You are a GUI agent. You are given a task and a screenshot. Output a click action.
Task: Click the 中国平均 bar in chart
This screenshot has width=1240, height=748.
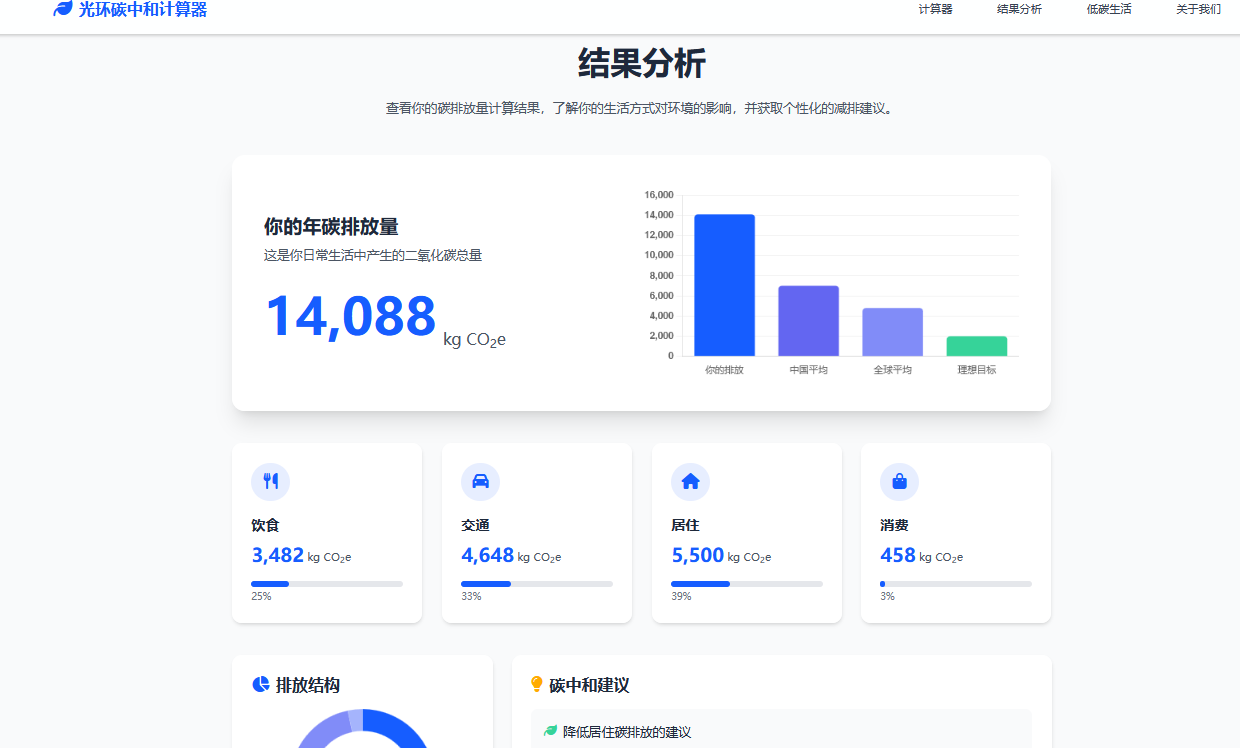point(808,321)
